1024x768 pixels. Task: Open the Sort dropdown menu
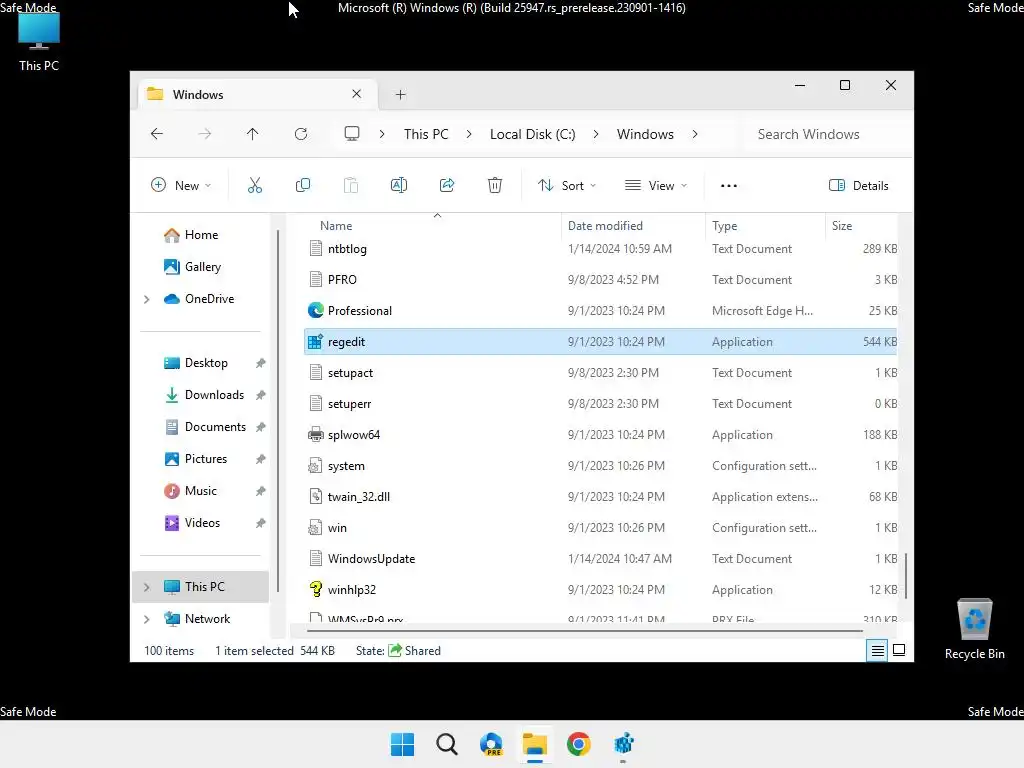pos(567,185)
